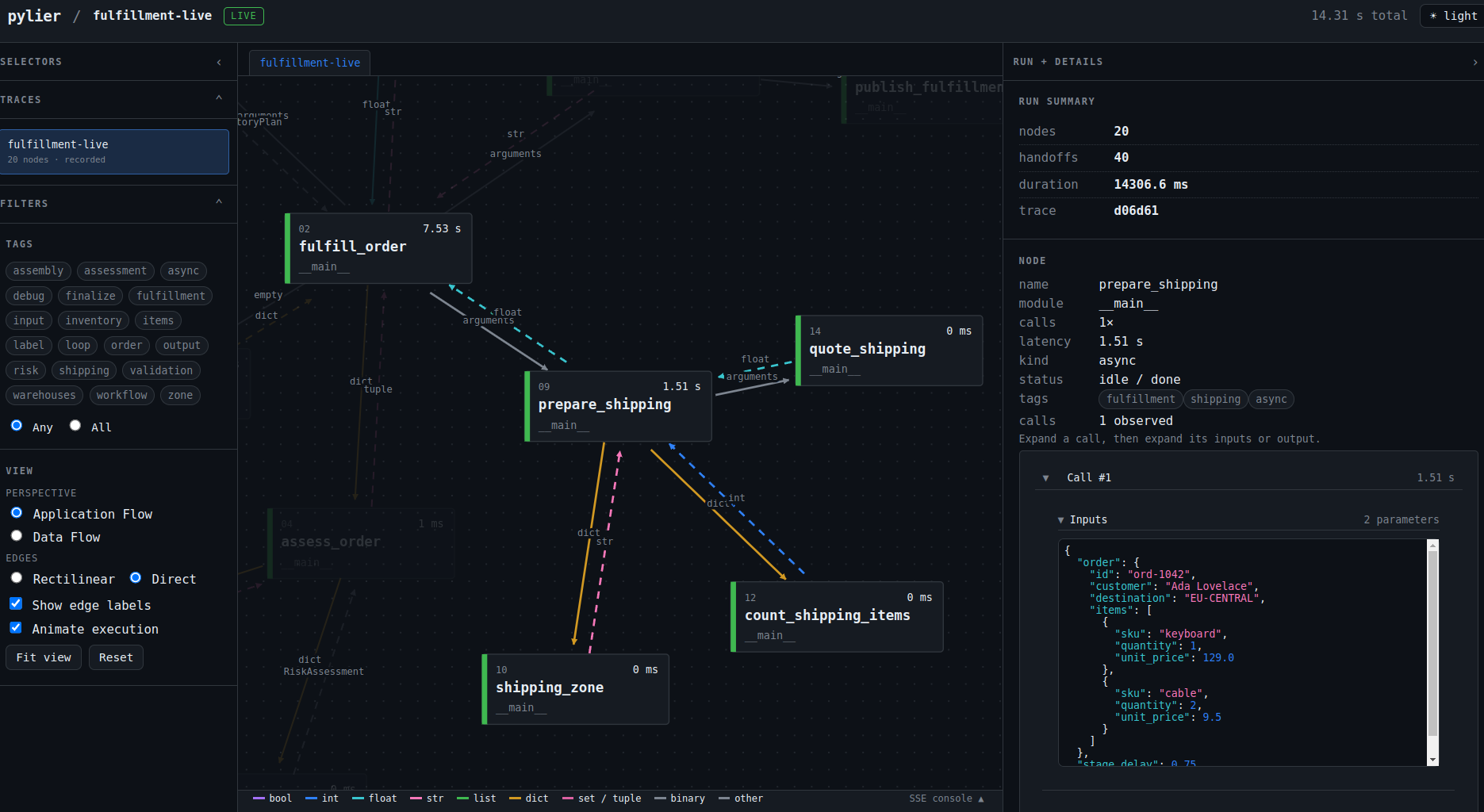Click the list legend entry
Viewport: 1484px width, 812px height.
point(477,799)
